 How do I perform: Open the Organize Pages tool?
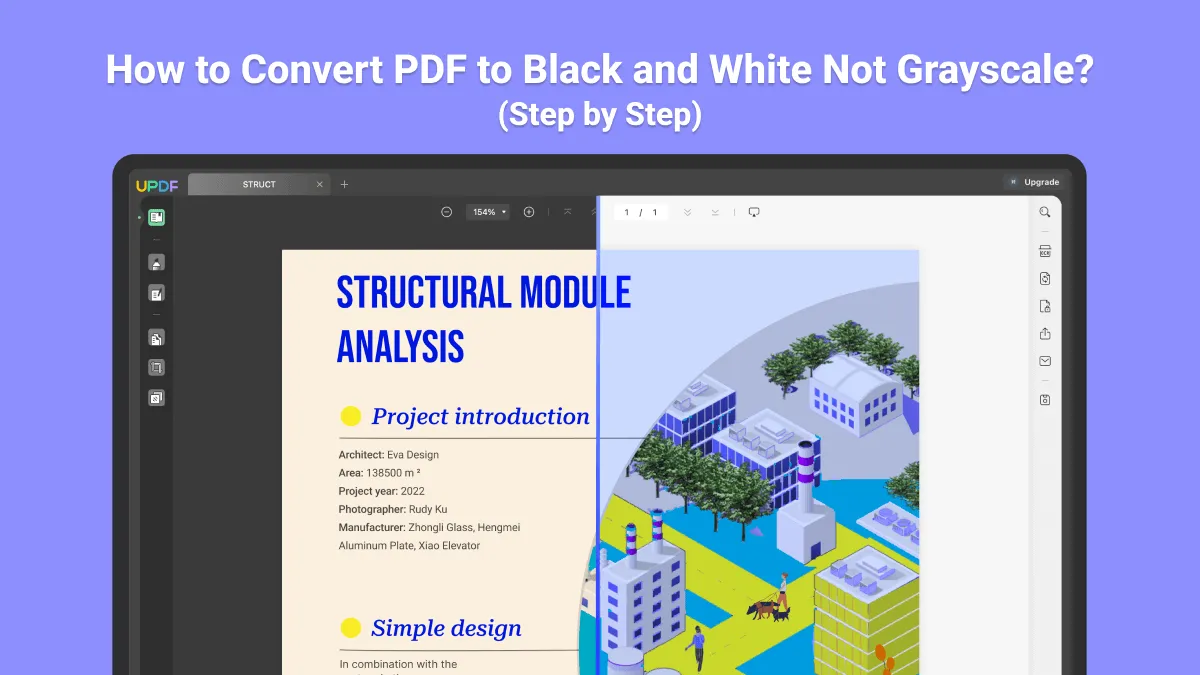click(156, 338)
